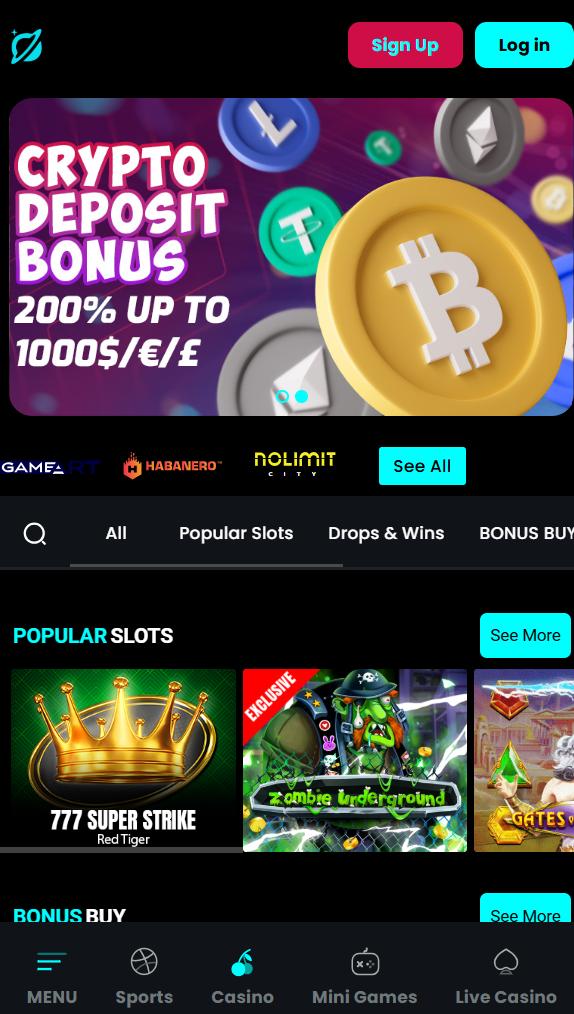Open the MENU hamburger icon
The height and width of the screenshot is (1014, 574).
52,962
